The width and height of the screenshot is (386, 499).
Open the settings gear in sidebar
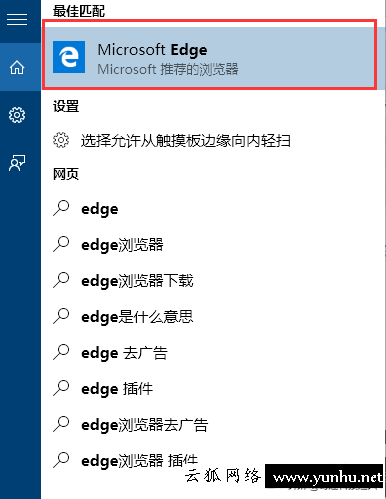tap(17, 115)
